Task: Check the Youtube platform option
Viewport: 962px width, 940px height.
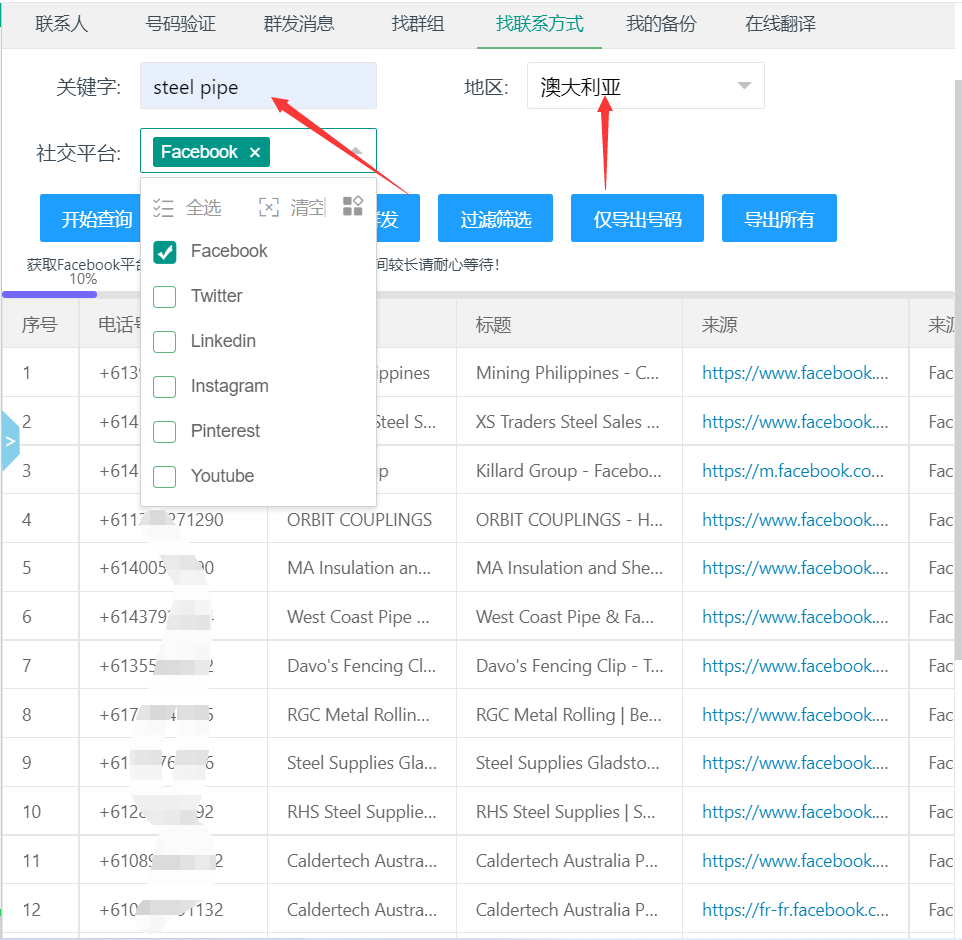Action: pyautogui.click(x=165, y=477)
